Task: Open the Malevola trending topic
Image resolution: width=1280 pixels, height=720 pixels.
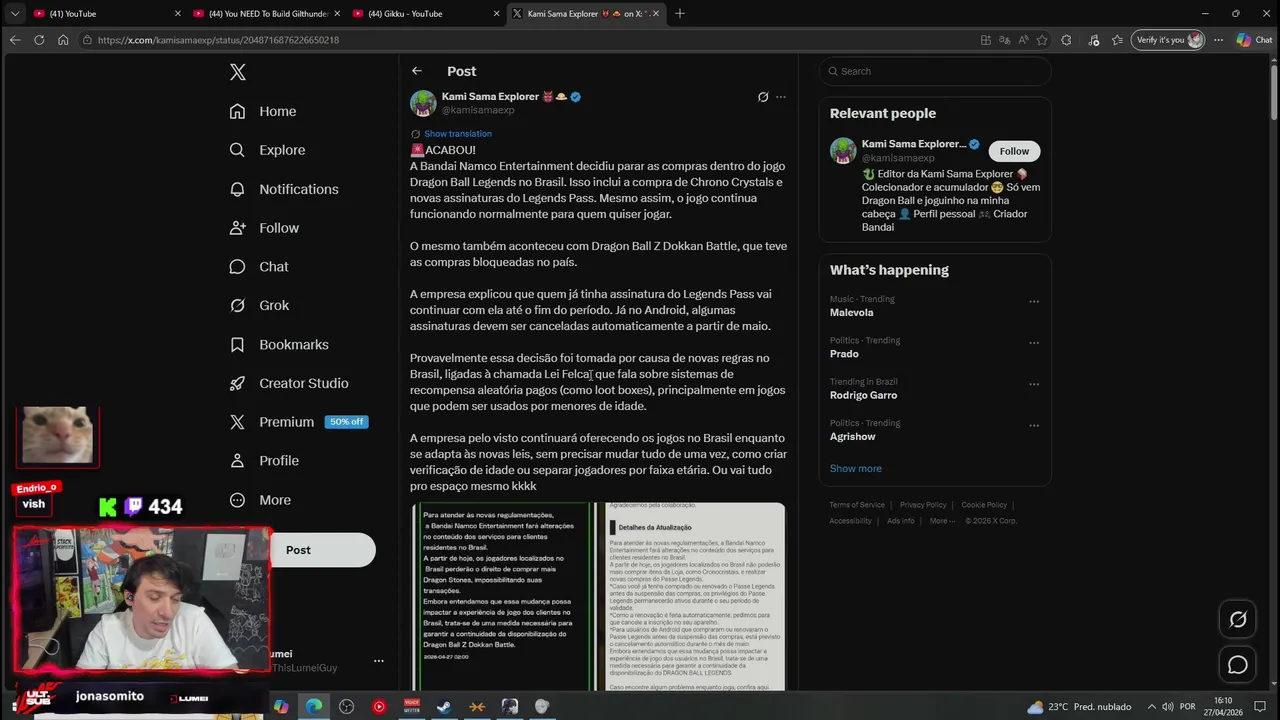Action: coord(851,313)
